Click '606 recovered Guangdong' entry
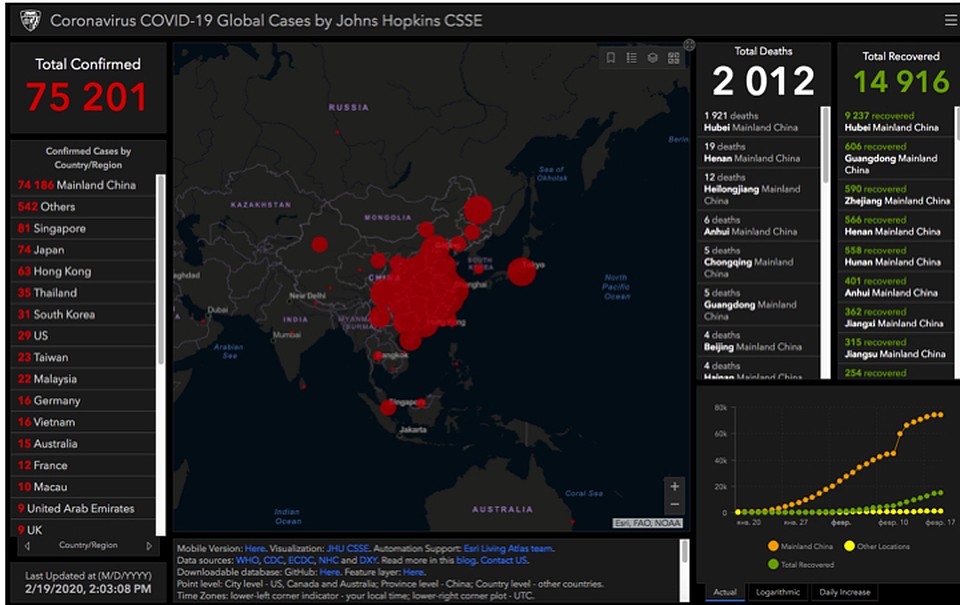Viewport: 960px width, 605px height. pos(896,158)
